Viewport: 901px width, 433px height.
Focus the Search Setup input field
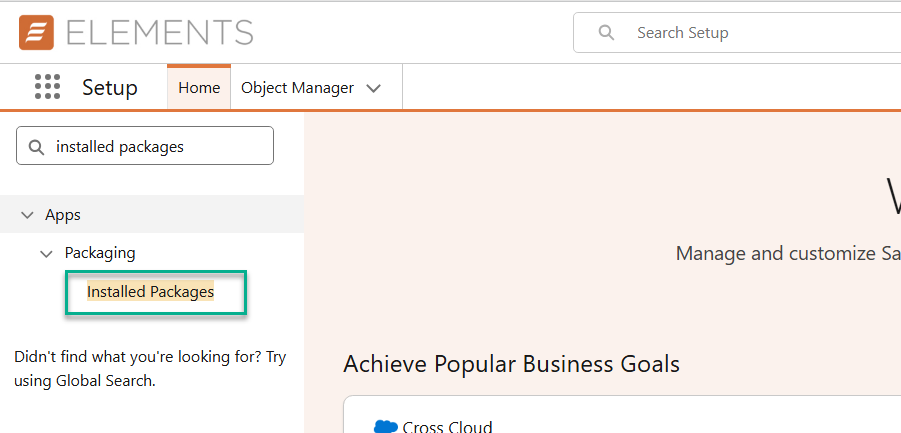click(x=760, y=33)
